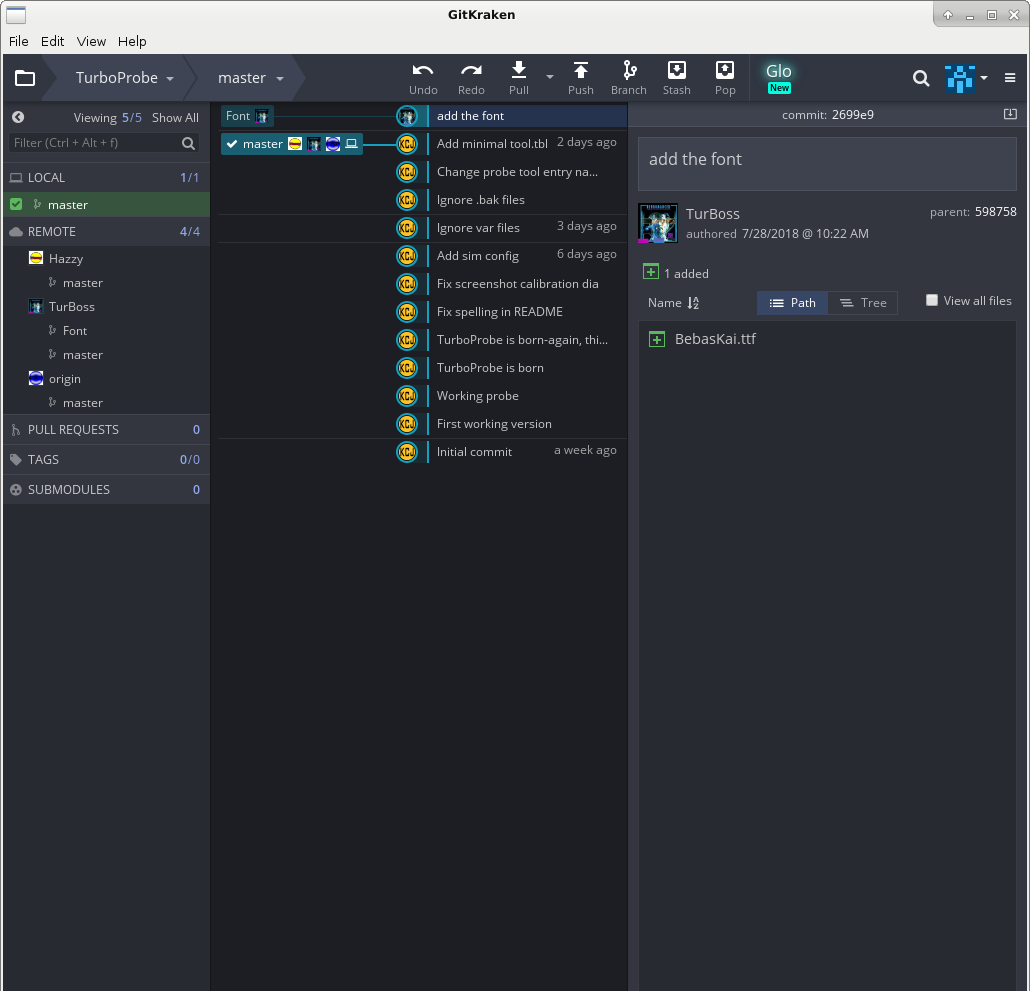The height and width of the screenshot is (991, 1030).
Task: Select commit 'TurboProbe is born'
Action: tap(490, 368)
